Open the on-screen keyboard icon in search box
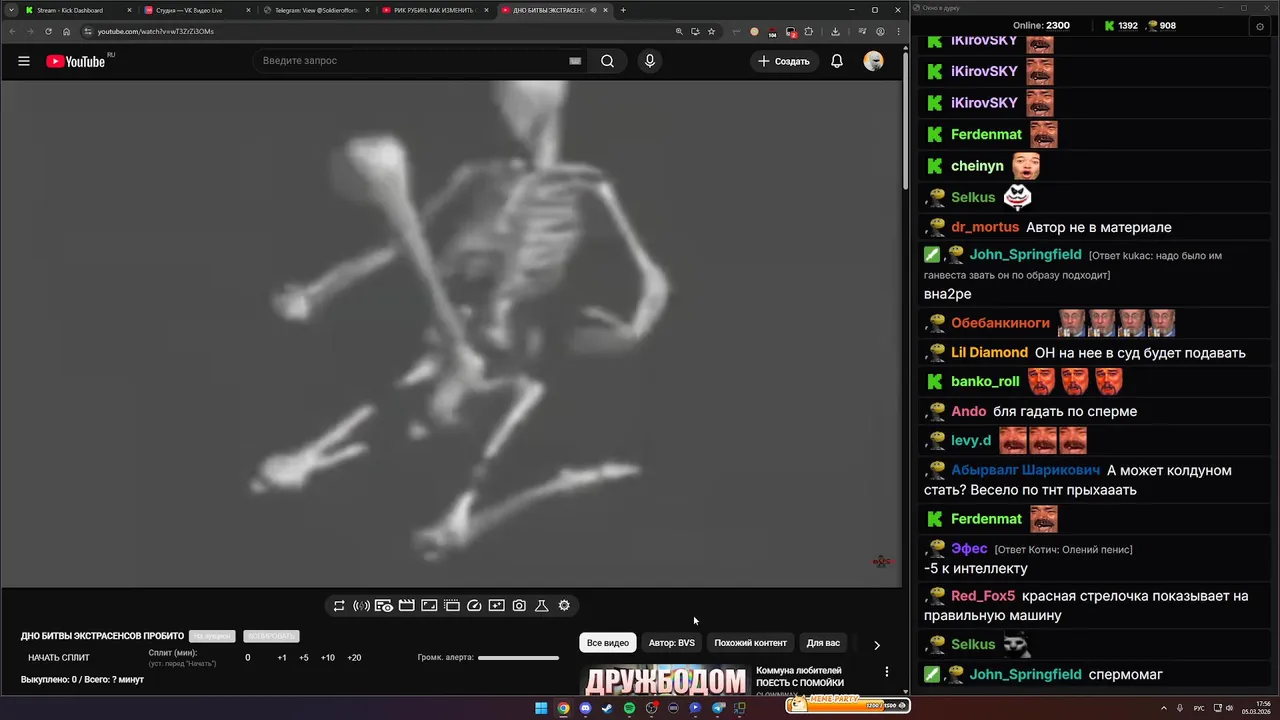Viewport: 1280px width, 720px height. [575, 61]
